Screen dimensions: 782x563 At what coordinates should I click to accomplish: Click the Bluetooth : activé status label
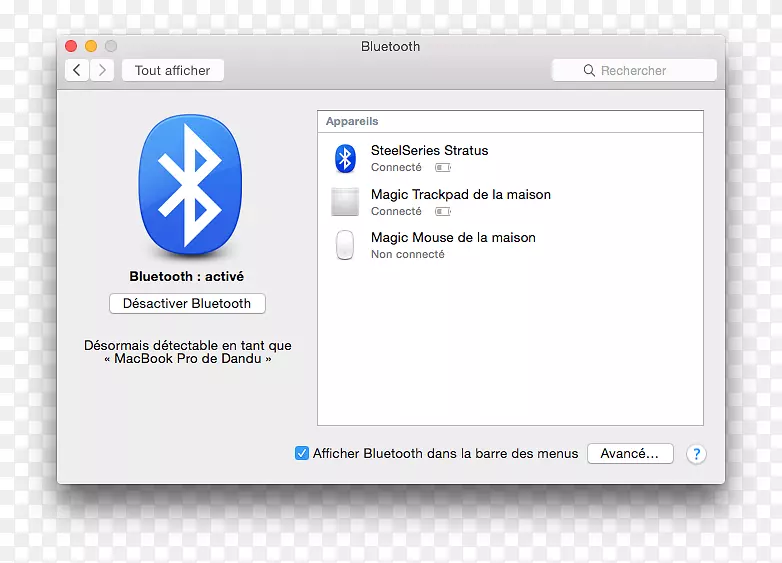[x=187, y=276]
